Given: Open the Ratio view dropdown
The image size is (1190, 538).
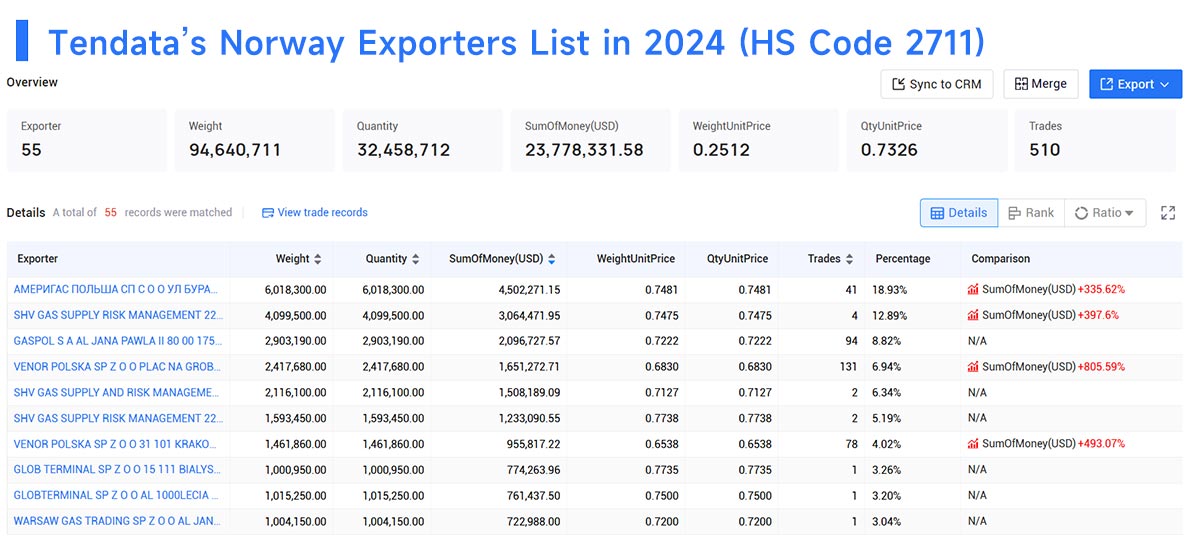Looking at the screenshot, I should [x=1104, y=213].
